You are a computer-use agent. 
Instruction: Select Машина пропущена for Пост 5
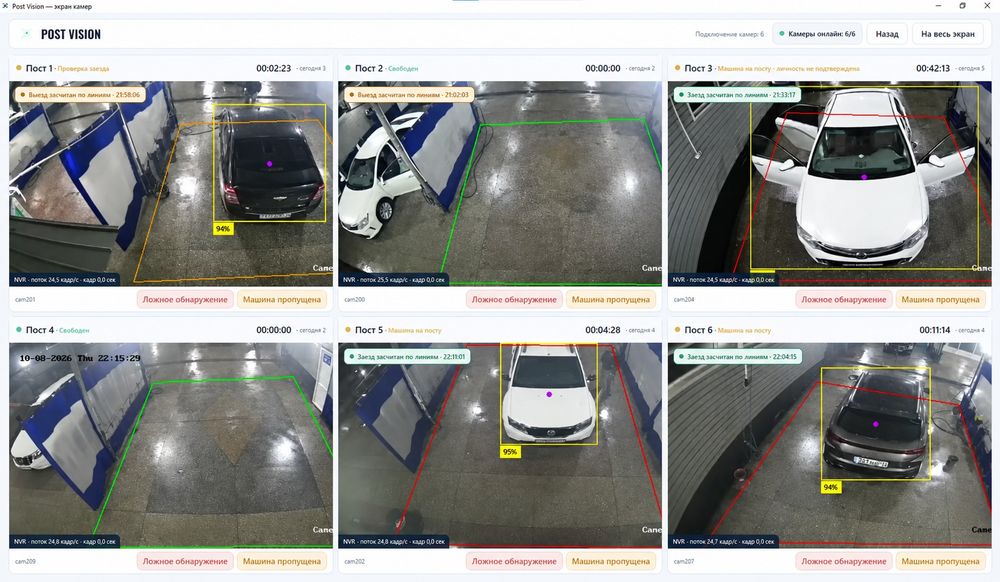(x=611, y=562)
